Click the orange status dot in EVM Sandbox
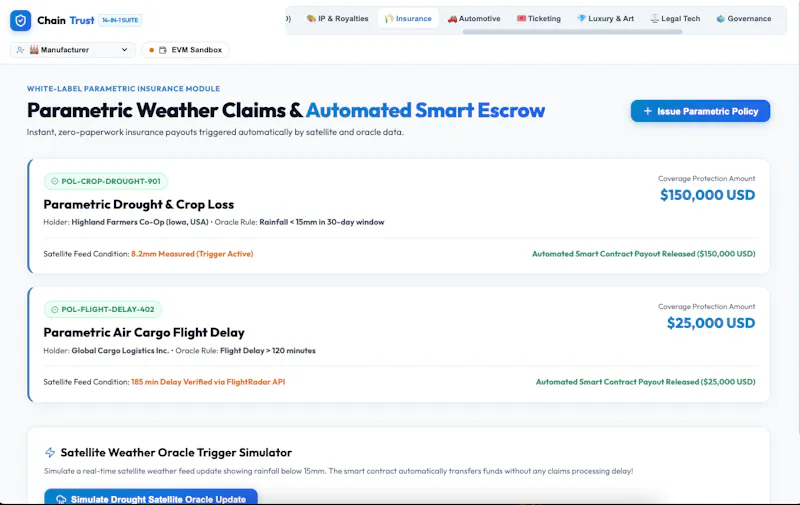 (152, 50)
